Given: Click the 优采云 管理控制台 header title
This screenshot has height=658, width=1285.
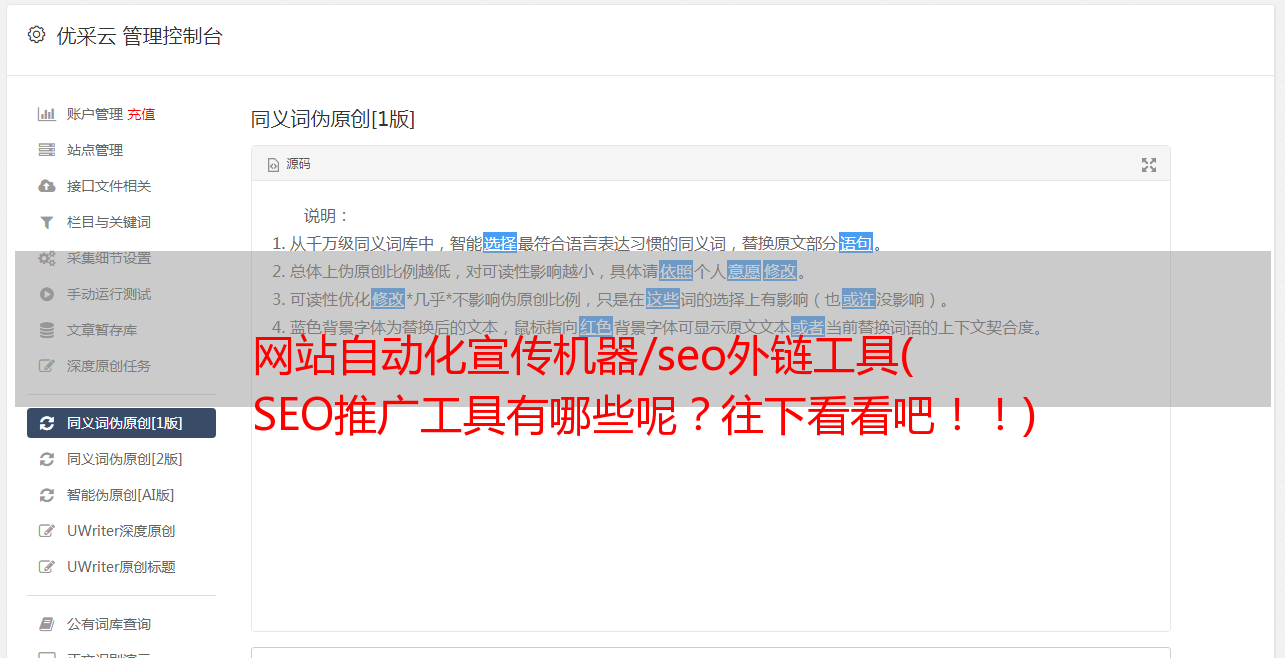Looking at the screenshot, I should click(x=139, y=36).
